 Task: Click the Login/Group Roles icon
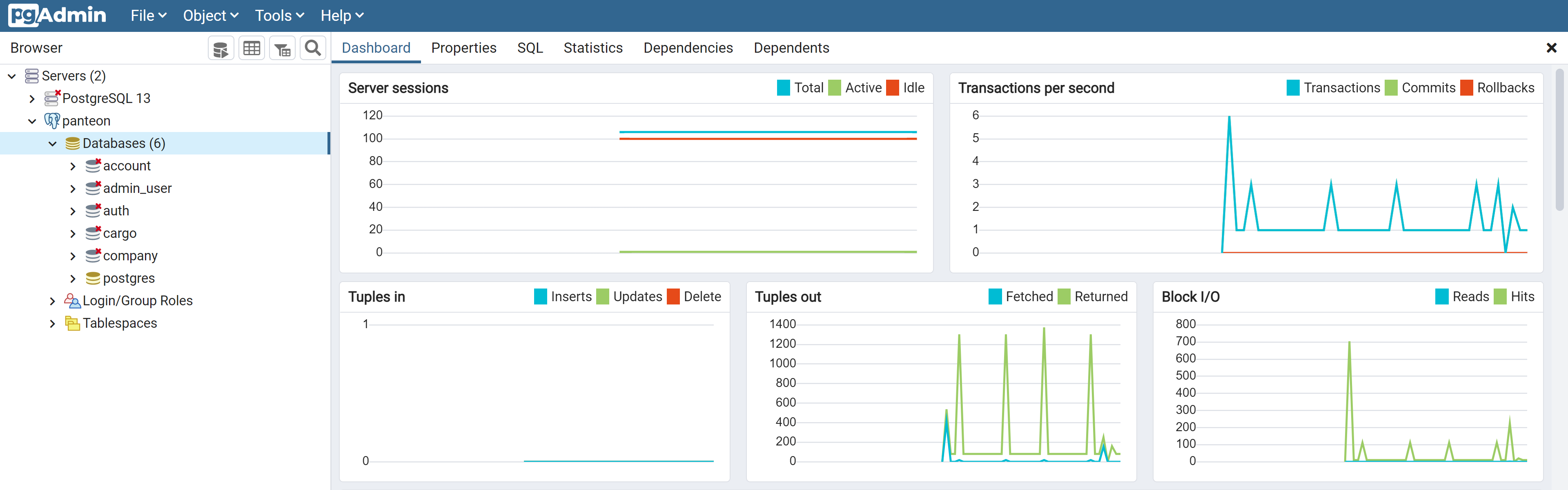pos(72,300)
